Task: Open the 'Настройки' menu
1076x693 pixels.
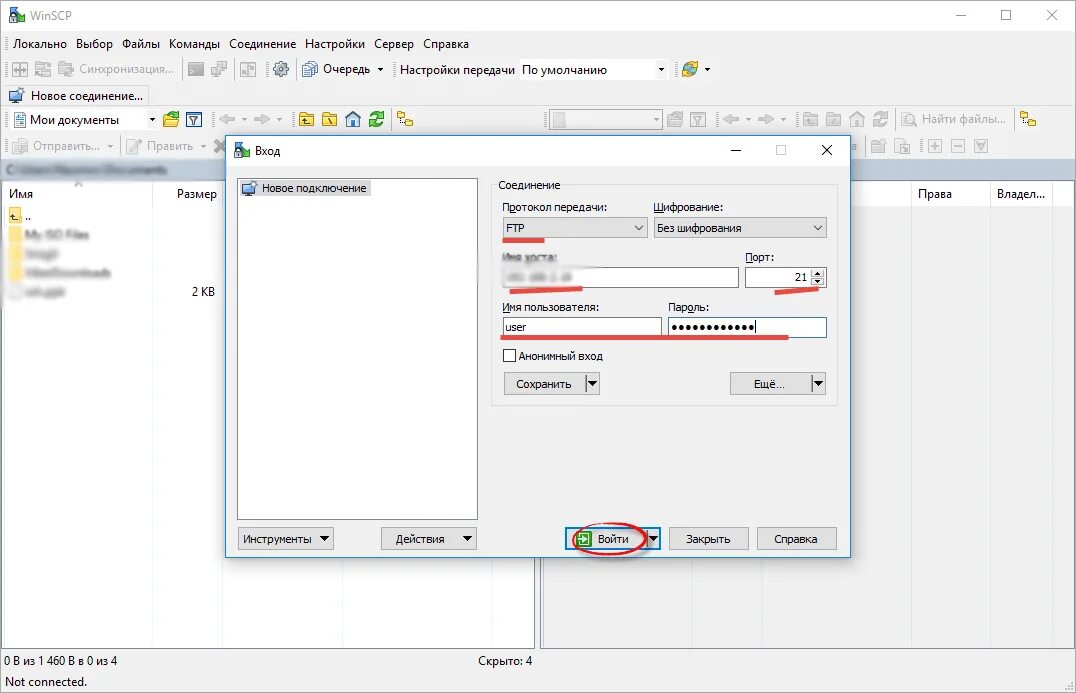Action: point(335,44)
